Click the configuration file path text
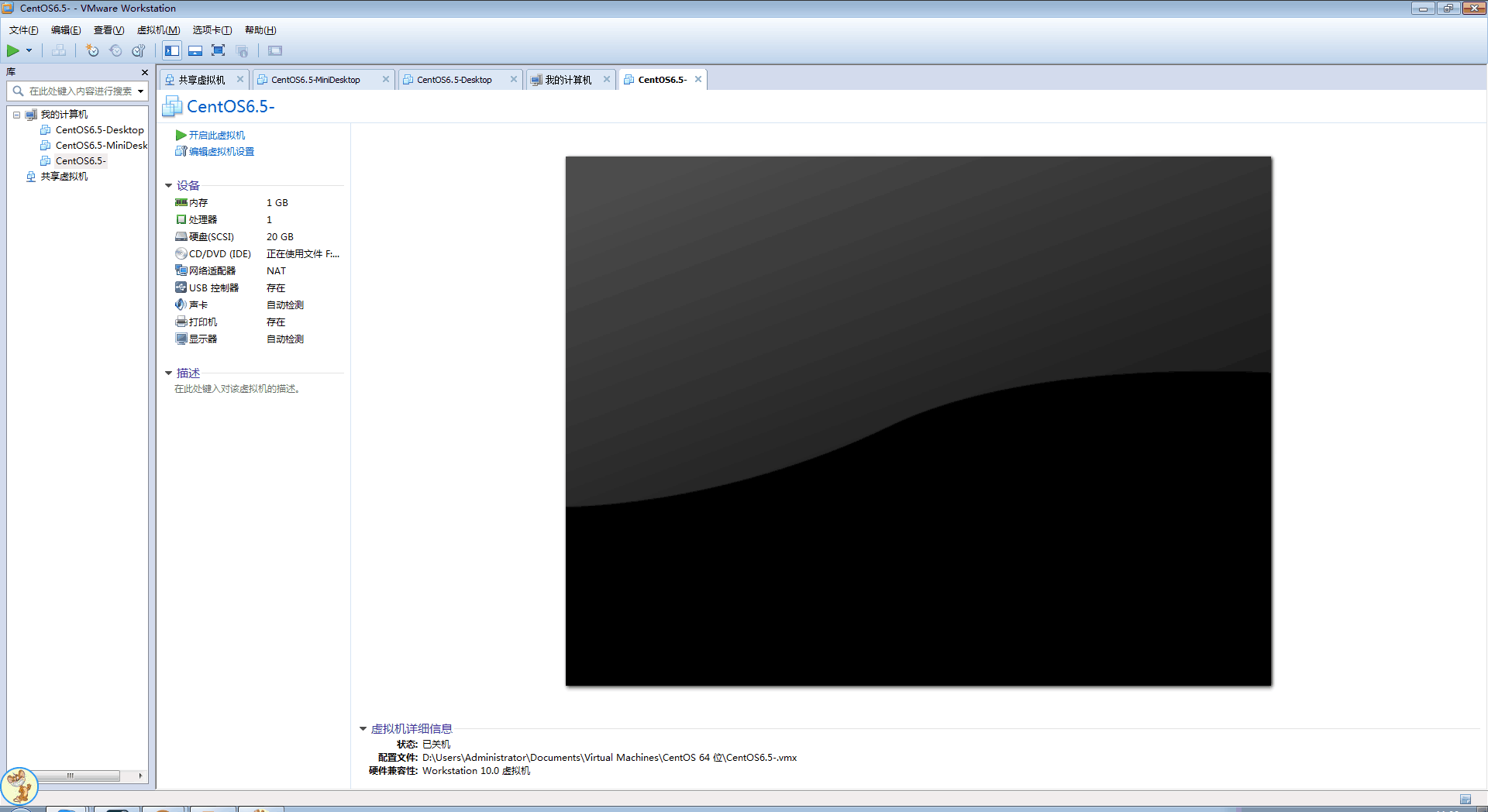The height and width of the screenshot is (812, 1488). pos(609,758)
